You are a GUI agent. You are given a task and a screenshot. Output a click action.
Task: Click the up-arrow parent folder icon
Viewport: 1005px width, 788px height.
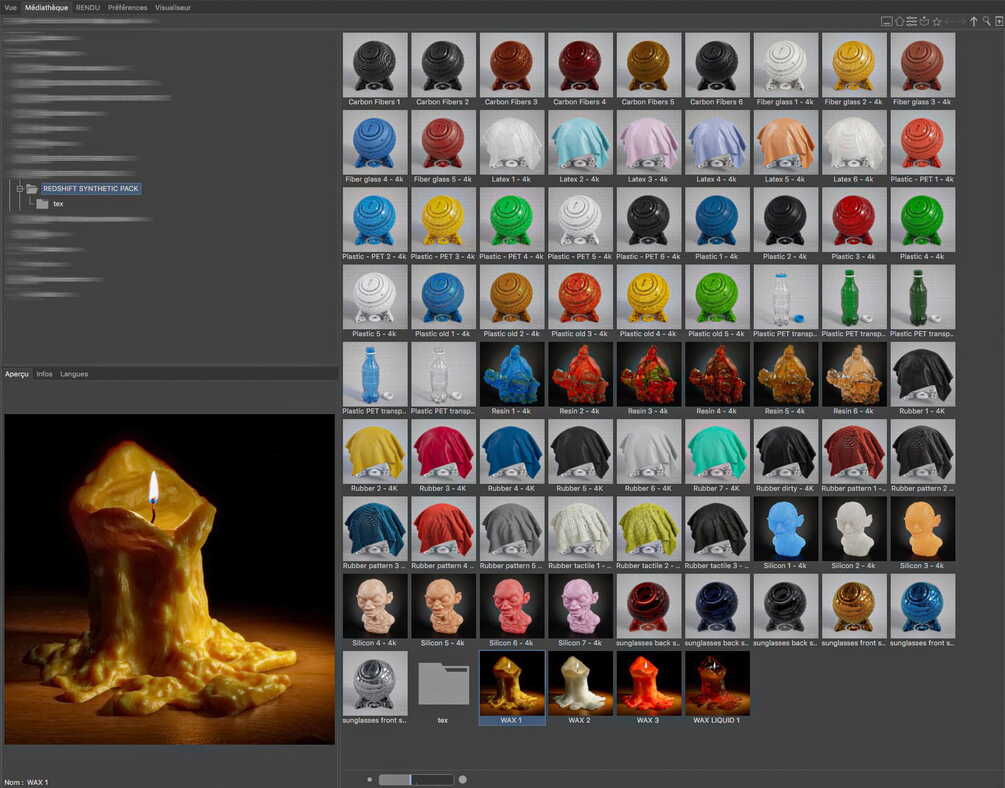click(x=974, y=21)
